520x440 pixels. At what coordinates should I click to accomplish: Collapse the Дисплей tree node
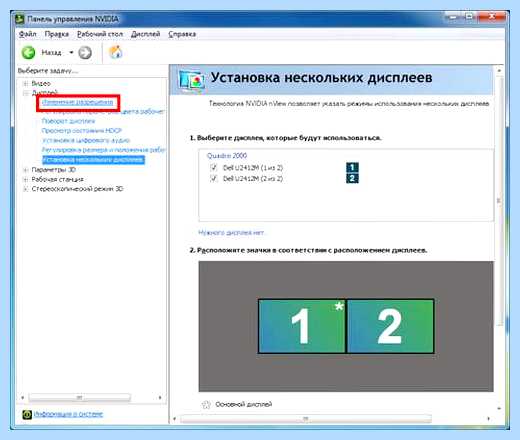click(25, 93)
